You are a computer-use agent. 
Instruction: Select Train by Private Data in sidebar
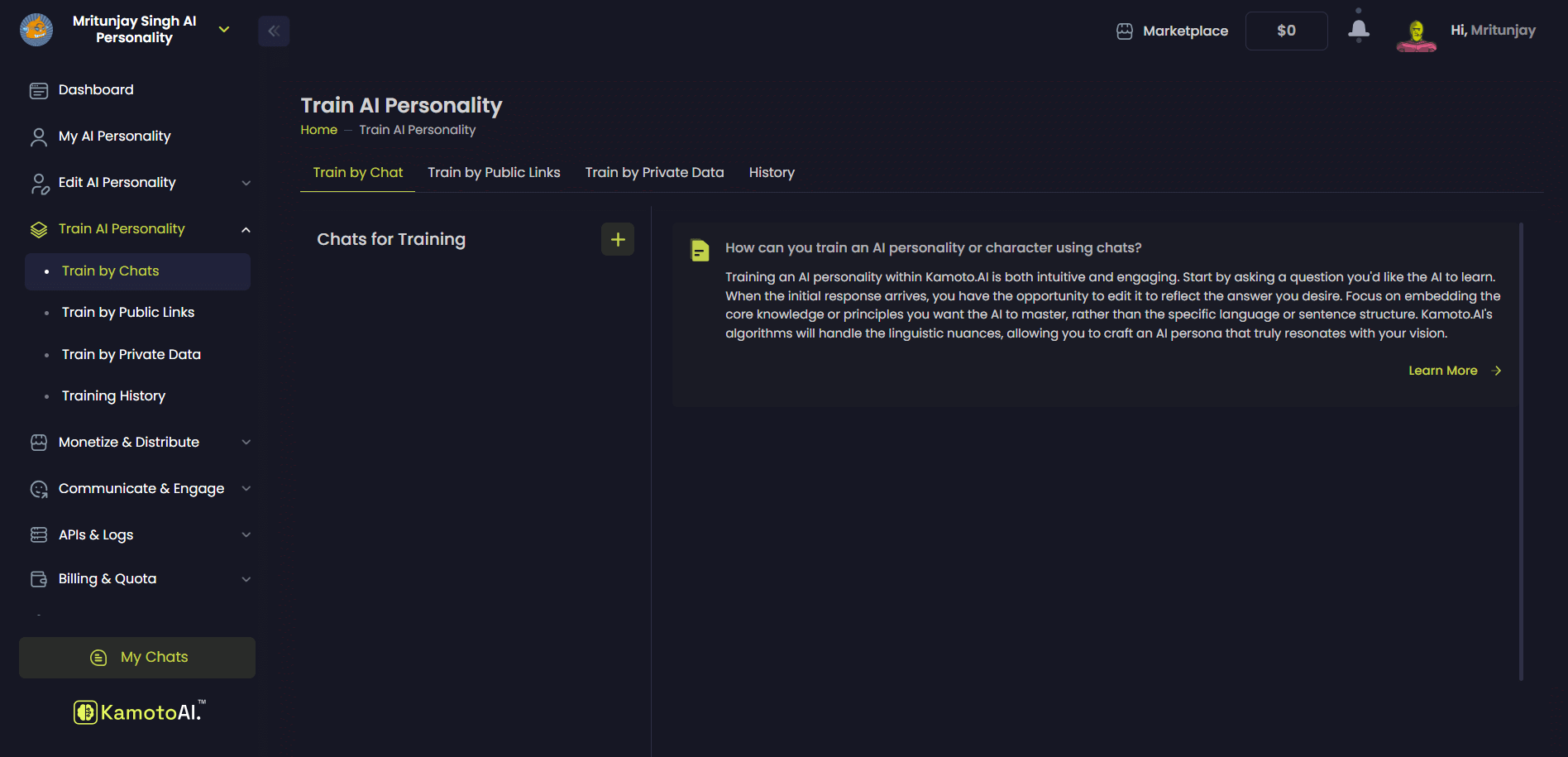click(x=131, y=354)
